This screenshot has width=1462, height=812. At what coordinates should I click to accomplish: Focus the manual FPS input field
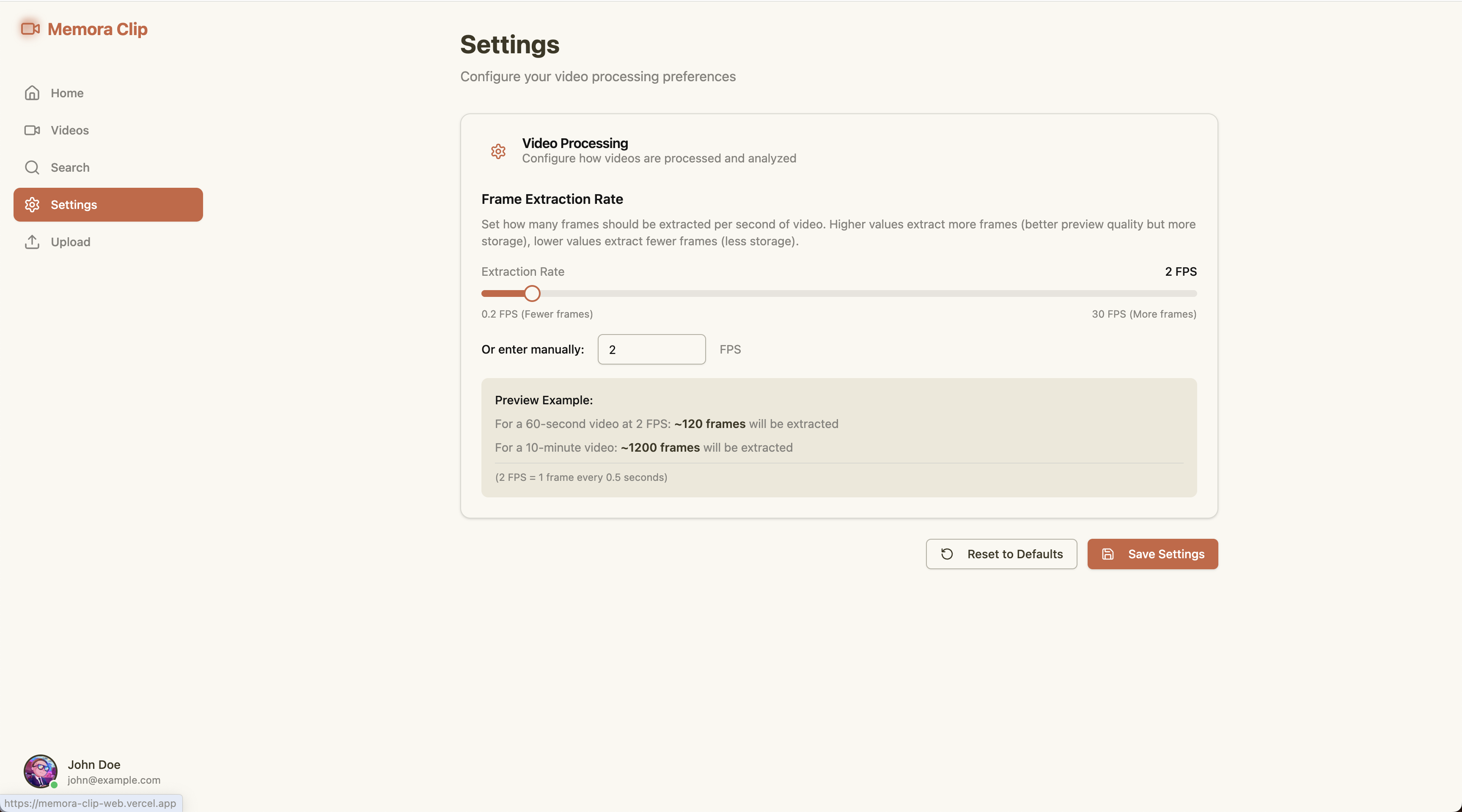pyautogui.click(x=651, y=349)
